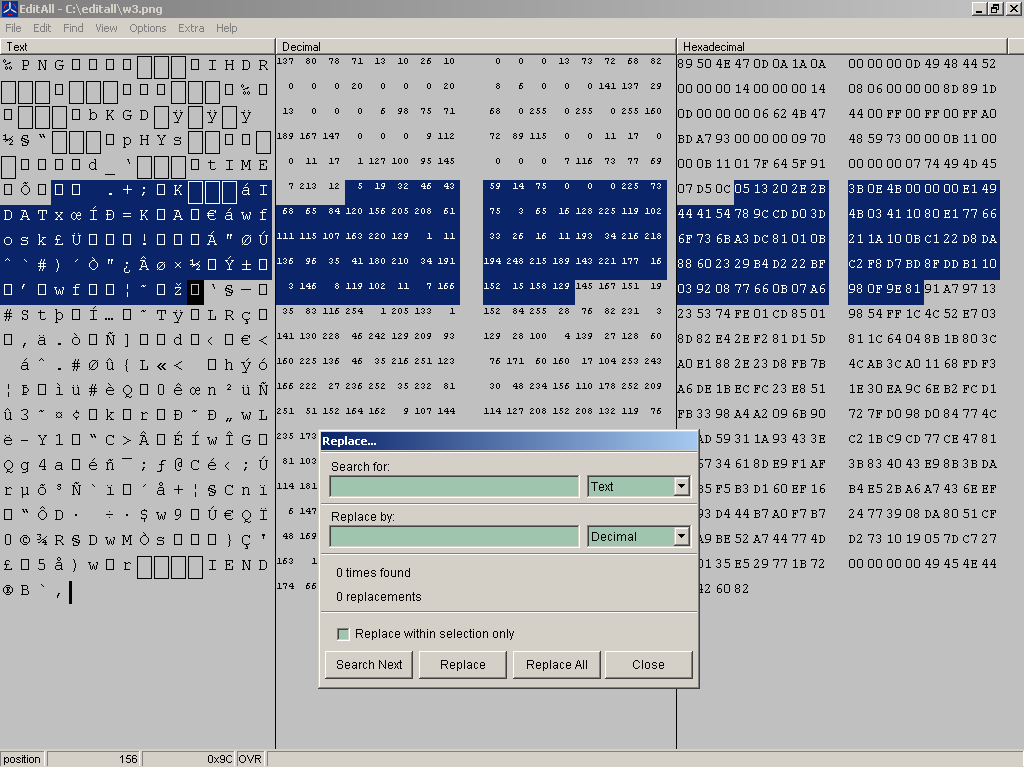Click the Search for input field
This screenshot has width=1024, height=768.
coord(454,487)
